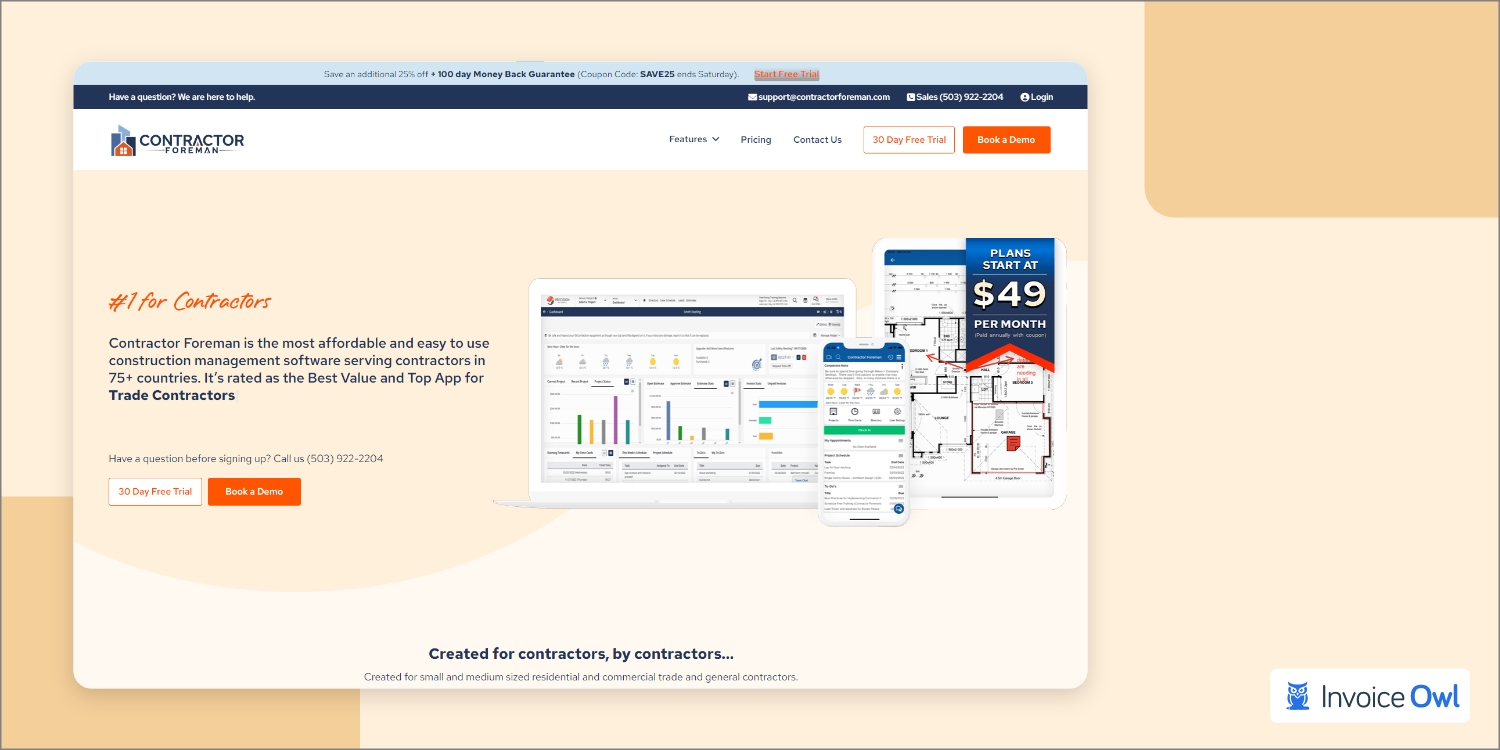Click the phone icon next to Sales
This screenshot has height=750, width=1500.
click(x=910, y=97)
